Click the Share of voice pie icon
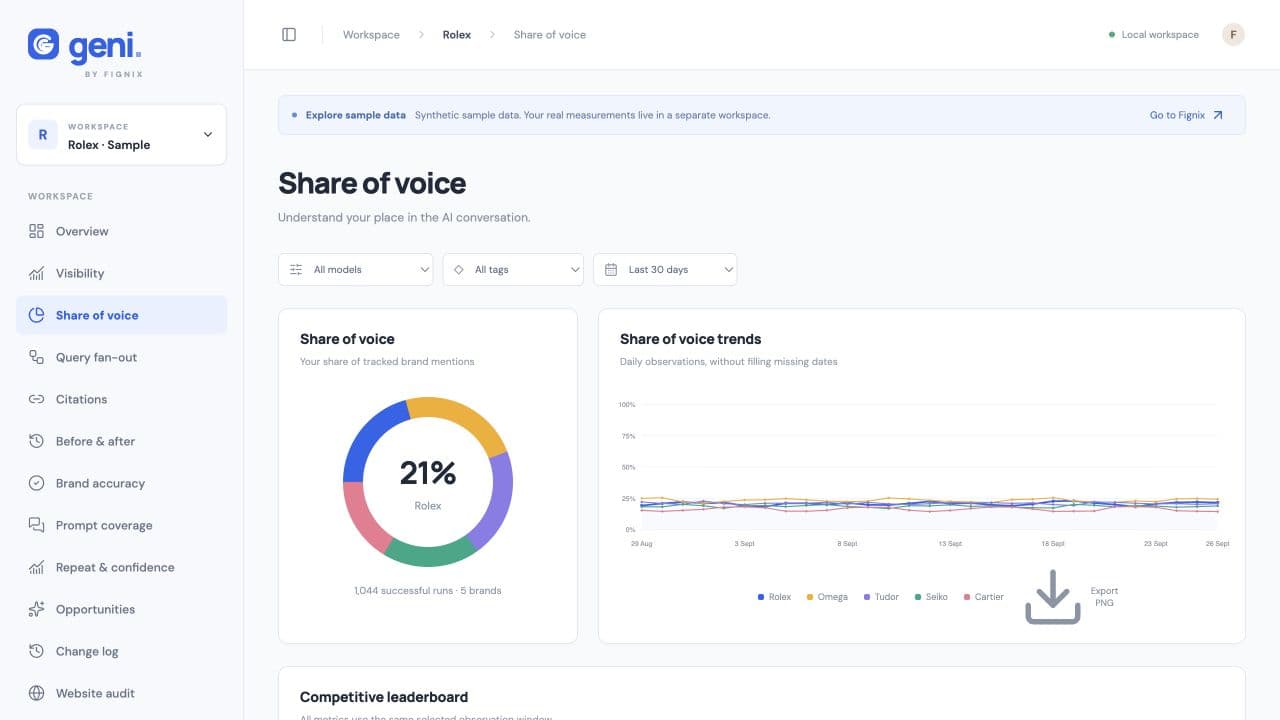 pyautogui.click(x=36, y=315)
